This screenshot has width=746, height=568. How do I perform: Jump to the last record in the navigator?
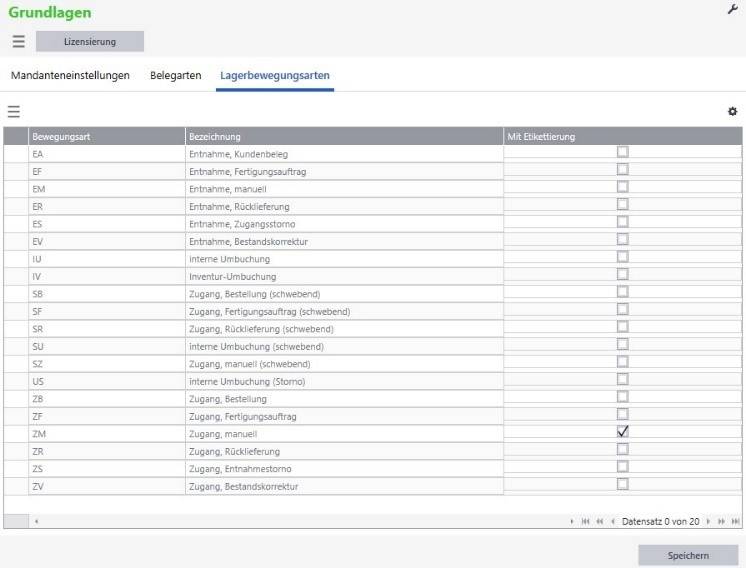coord(735,521)
